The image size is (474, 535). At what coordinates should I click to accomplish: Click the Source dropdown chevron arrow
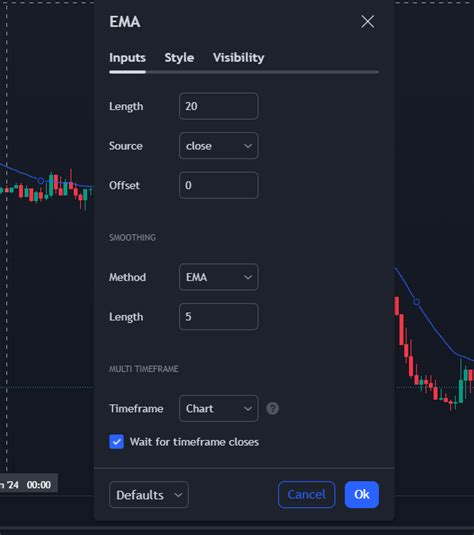pos(248,146)
